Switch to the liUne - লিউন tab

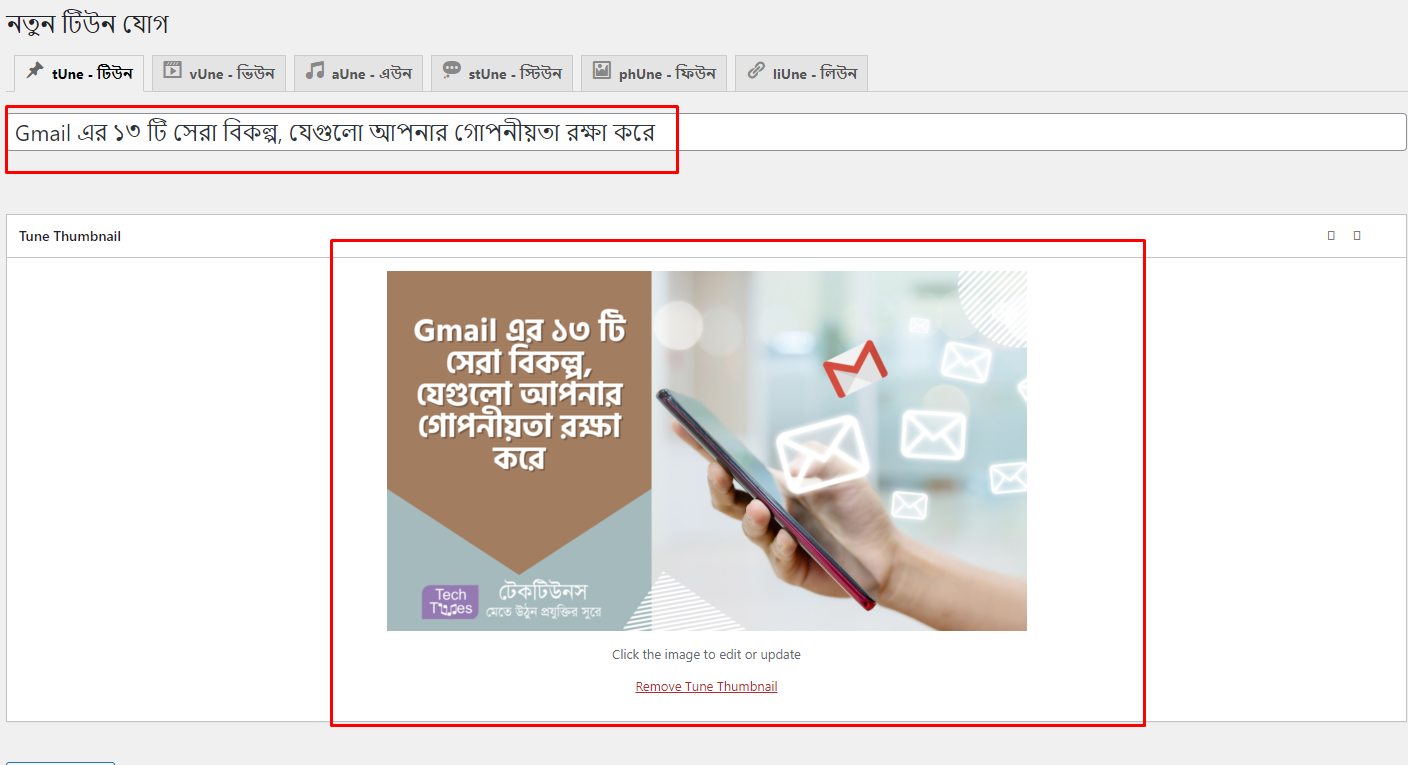[x=801, y=71]
